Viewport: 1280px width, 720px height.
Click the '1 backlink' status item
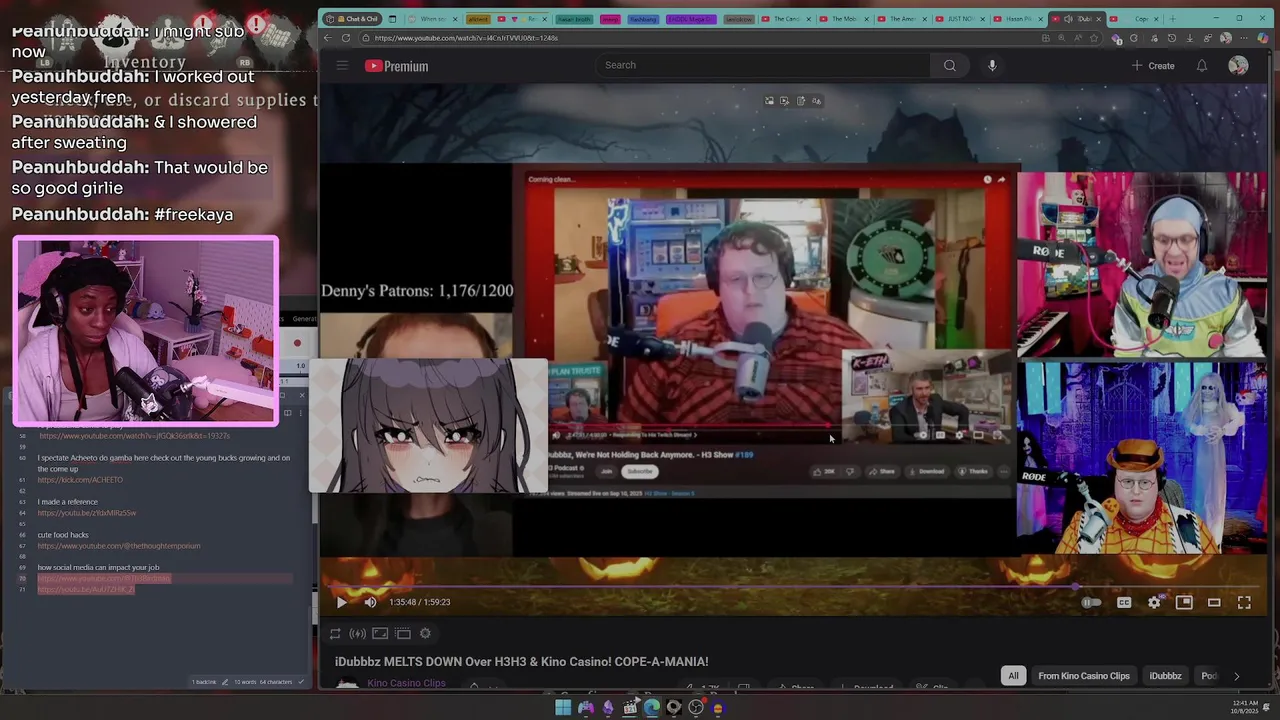pyautogui.click(x=204, y=682)
